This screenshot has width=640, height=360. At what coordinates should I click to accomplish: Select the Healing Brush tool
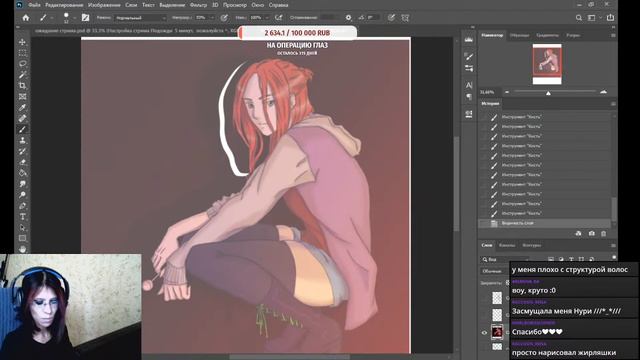pos(22,118)
